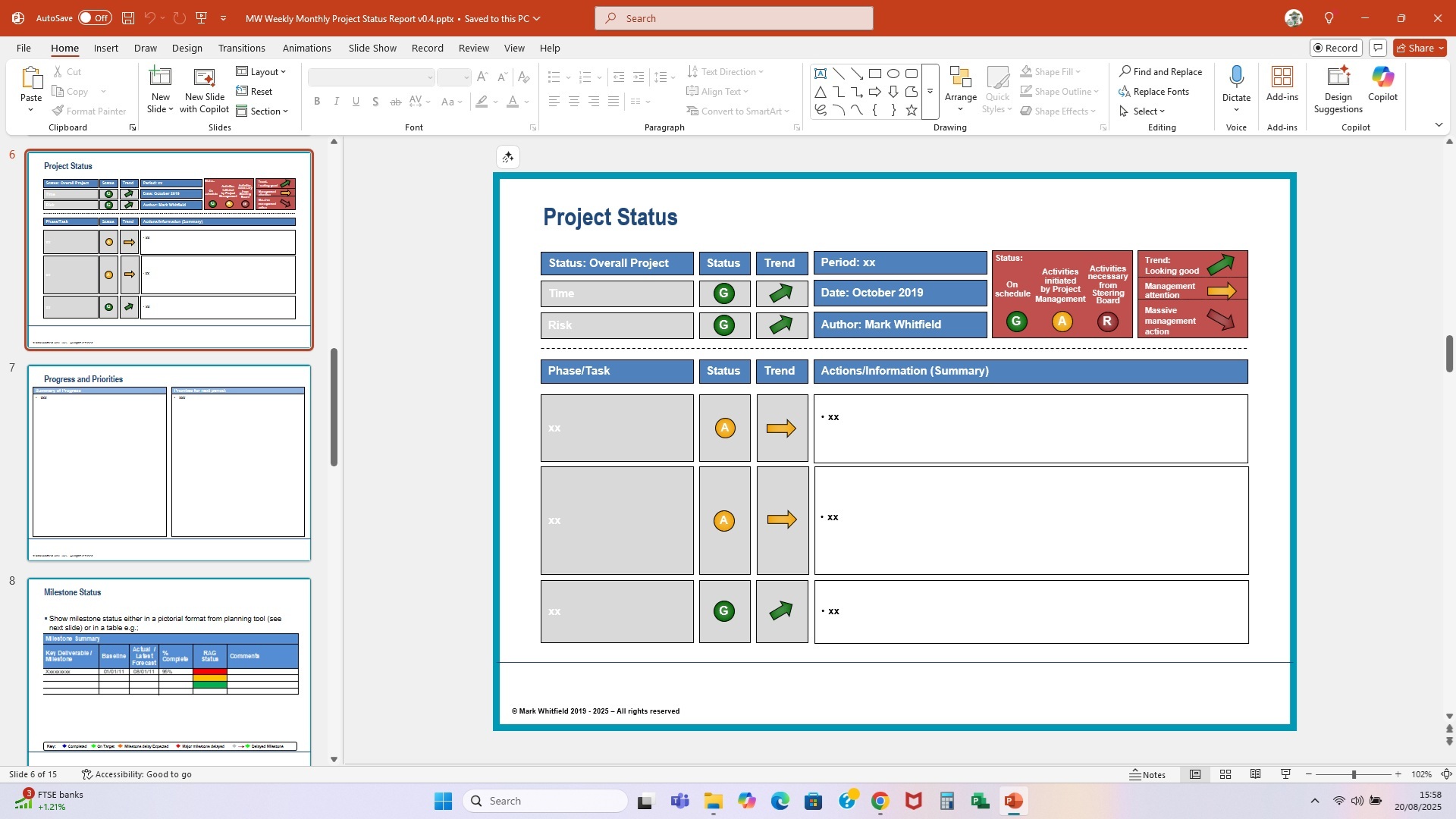Apply italic formatting
Image resolution: width=1456 pixels, height=819 pixels.
[336, 101]
